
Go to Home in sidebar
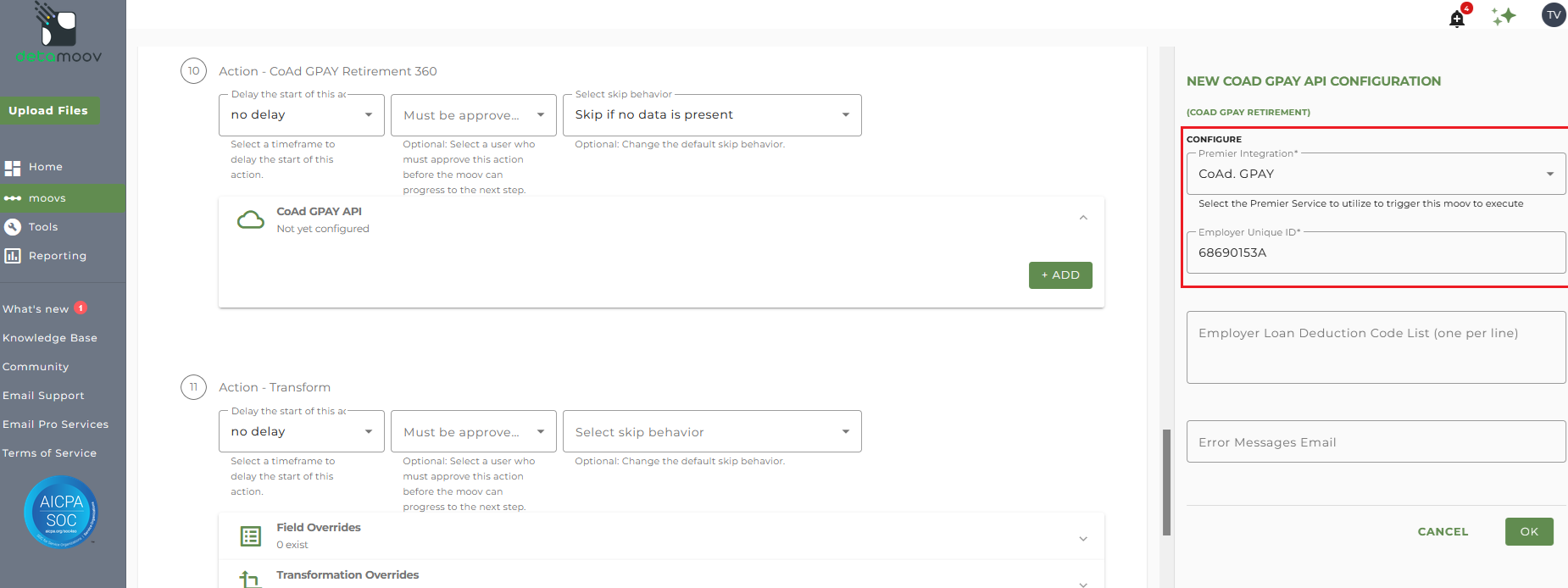(46, 167)
